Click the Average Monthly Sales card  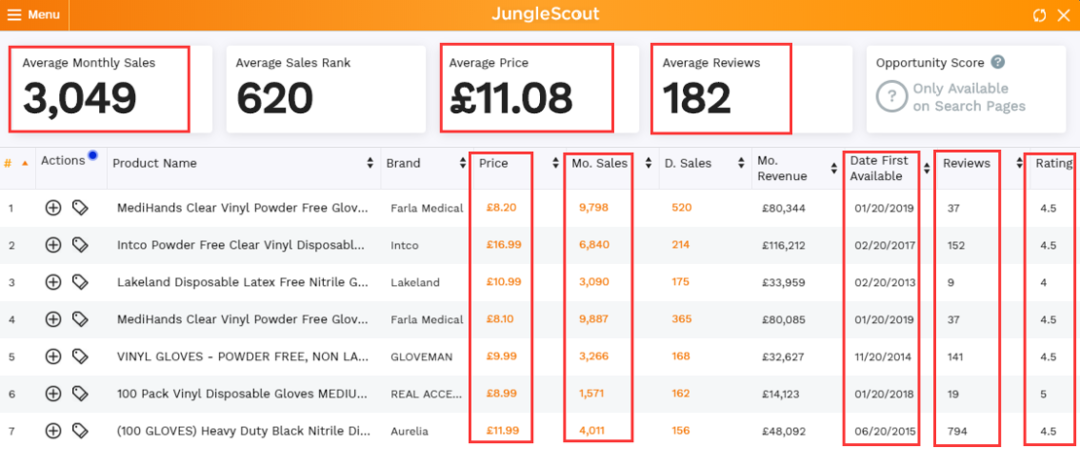[x=99, y=89]
